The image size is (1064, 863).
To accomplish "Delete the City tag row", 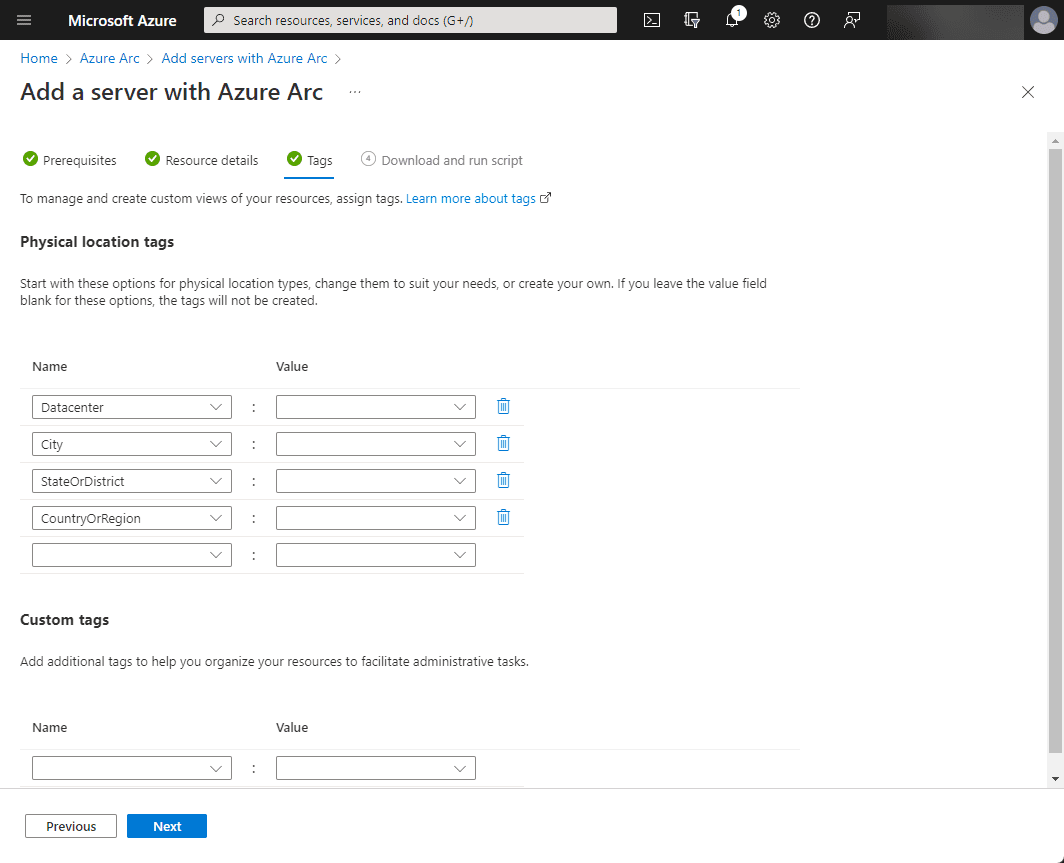I will click(504, 444).
